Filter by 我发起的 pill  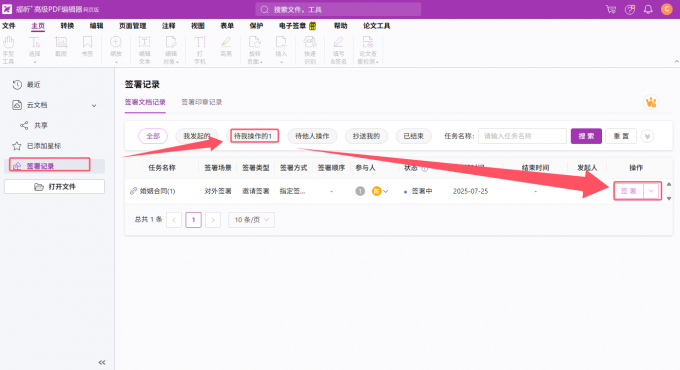tap(196, 136)
